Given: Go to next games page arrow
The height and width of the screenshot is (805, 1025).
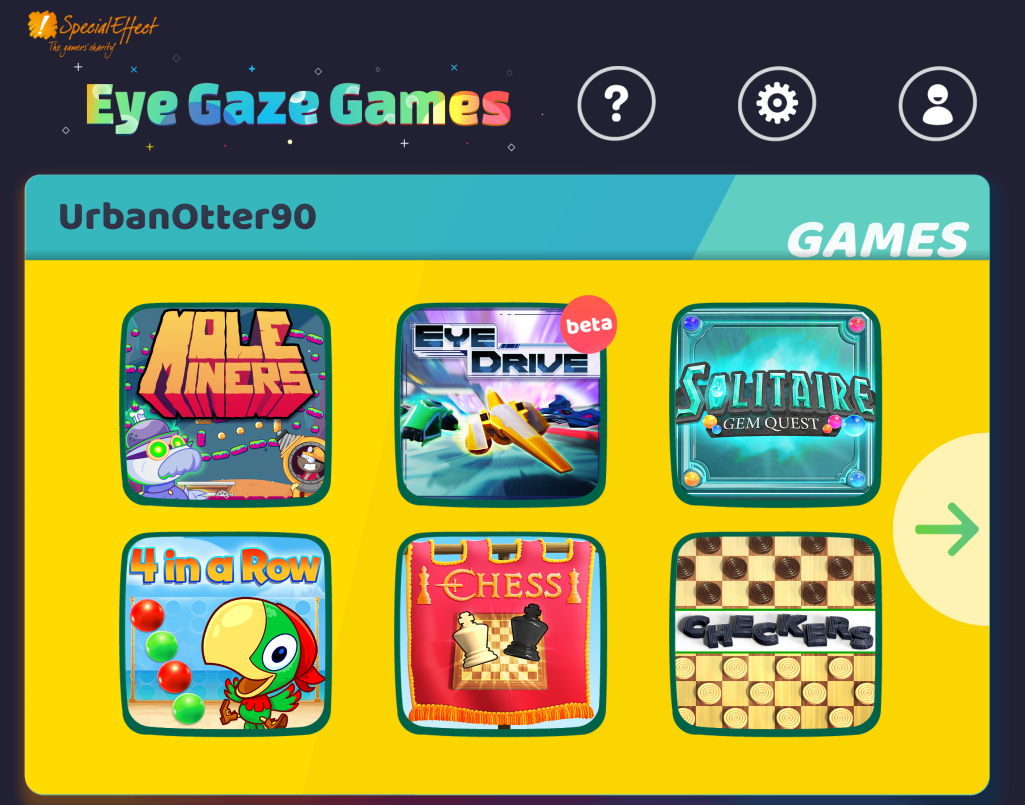Looking at the screenshot, I should tap(947, 529).
